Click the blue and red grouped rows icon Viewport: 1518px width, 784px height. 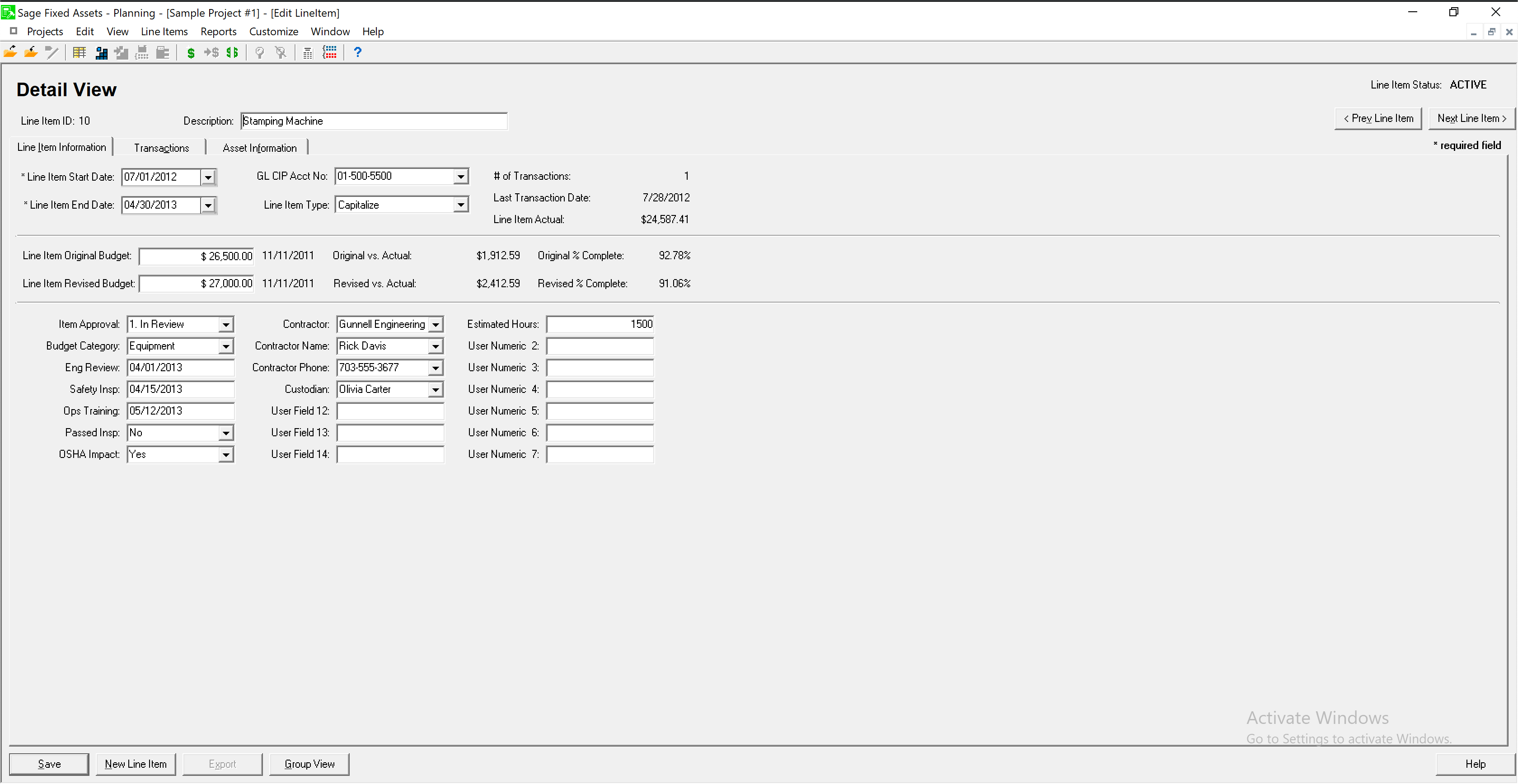330,53
